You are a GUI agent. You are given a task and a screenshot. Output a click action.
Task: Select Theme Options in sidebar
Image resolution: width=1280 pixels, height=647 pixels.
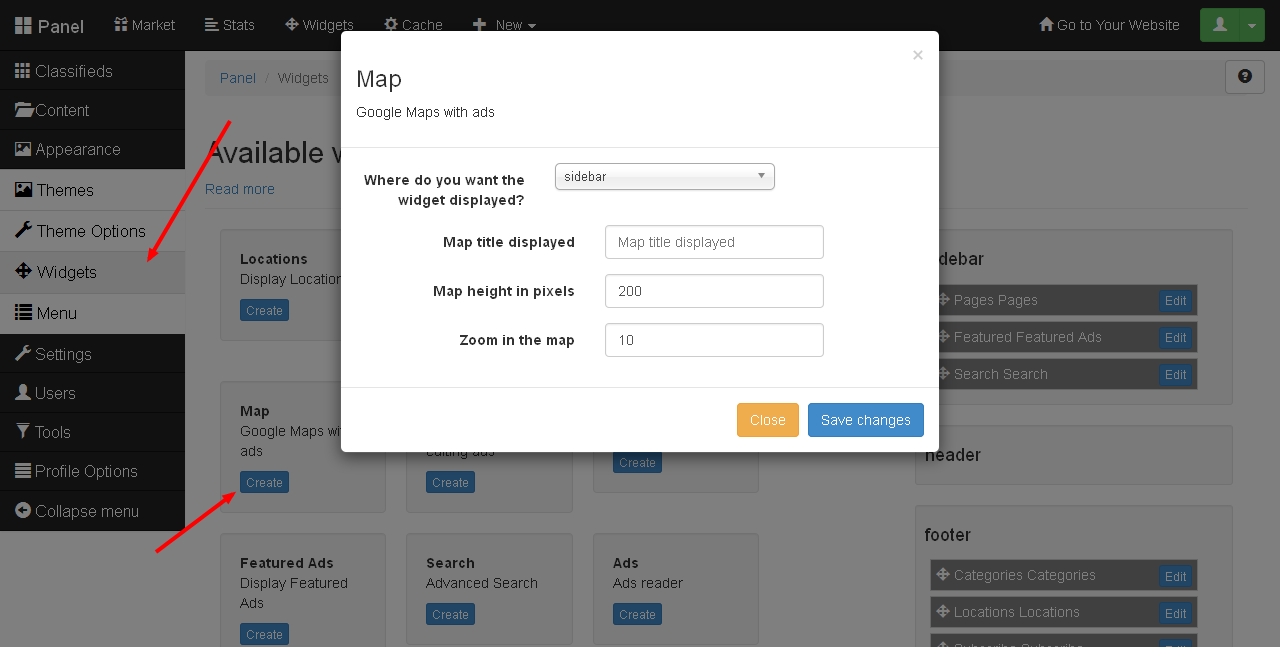pos(92,231)
